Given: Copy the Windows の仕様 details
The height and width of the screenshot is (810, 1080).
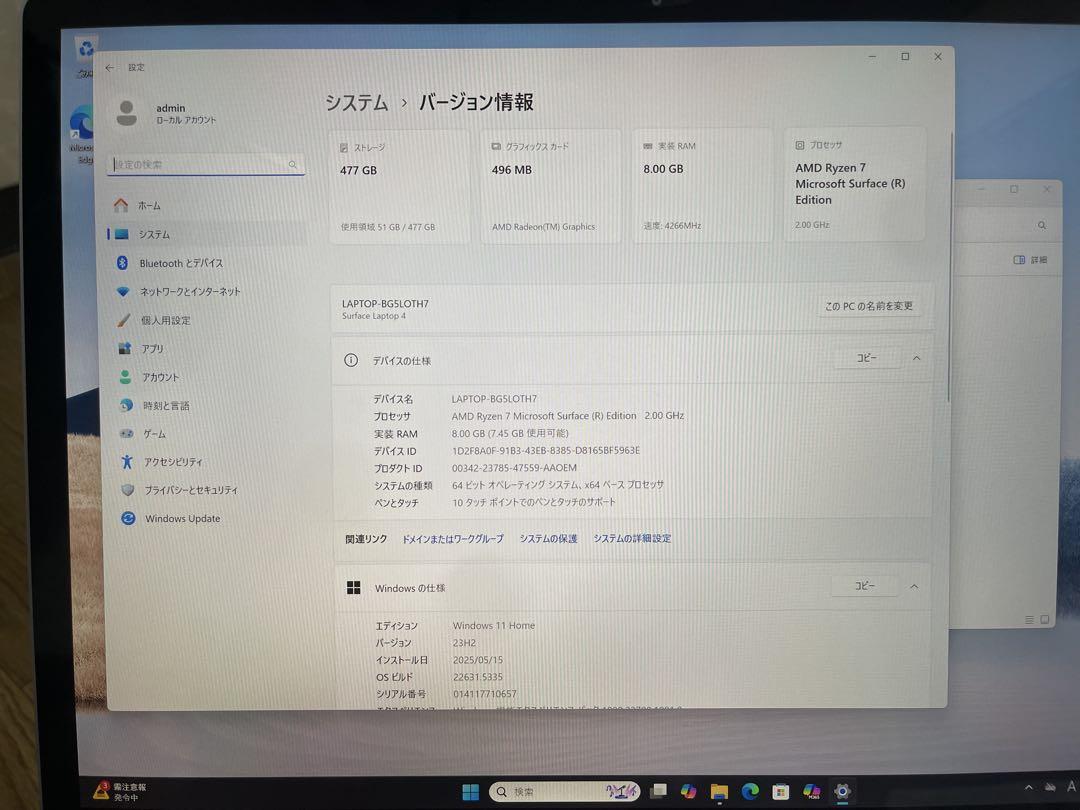Looking at the screenshot, I should tap(865, 585).
